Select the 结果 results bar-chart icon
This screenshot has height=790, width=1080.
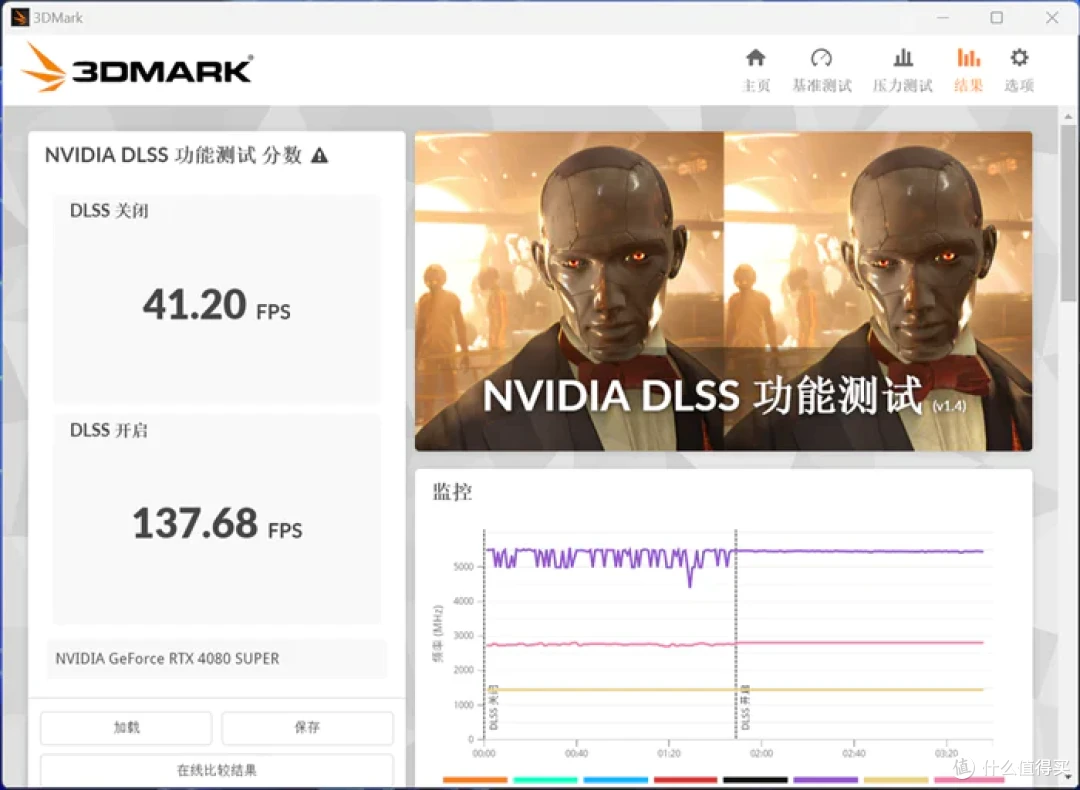point(968,58)
